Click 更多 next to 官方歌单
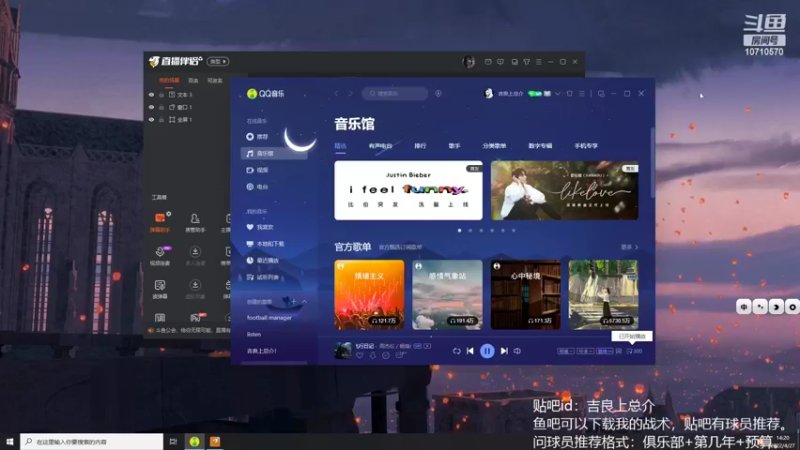 [629, 247]
